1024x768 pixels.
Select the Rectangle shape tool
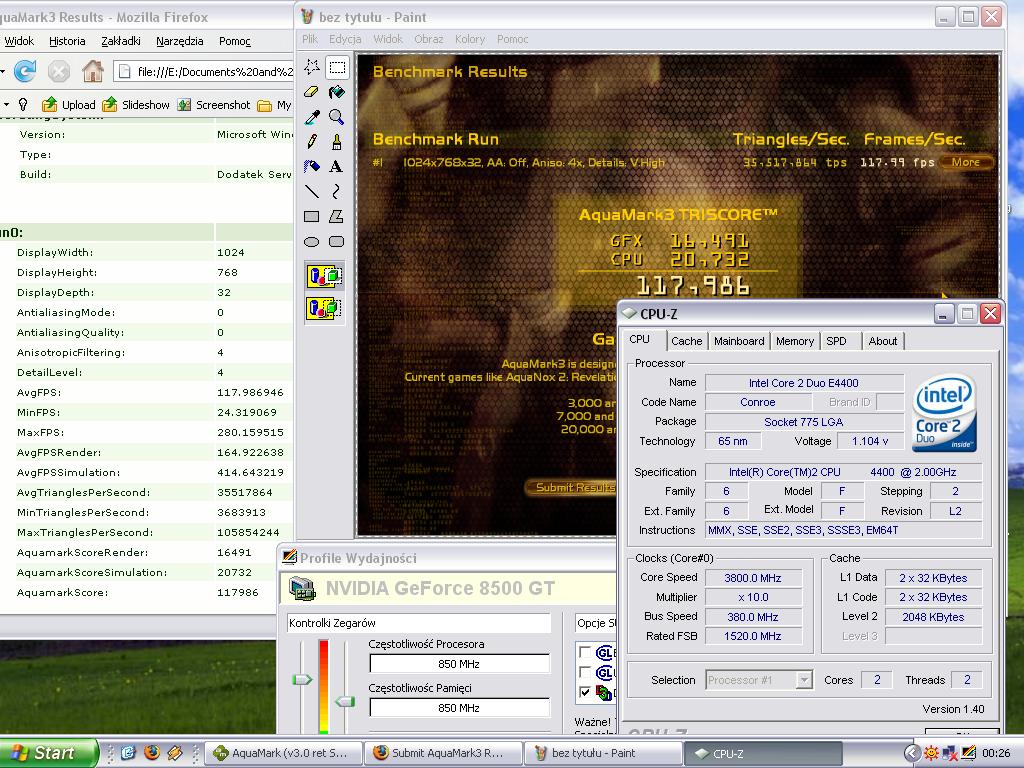click(x=312, y=216)
